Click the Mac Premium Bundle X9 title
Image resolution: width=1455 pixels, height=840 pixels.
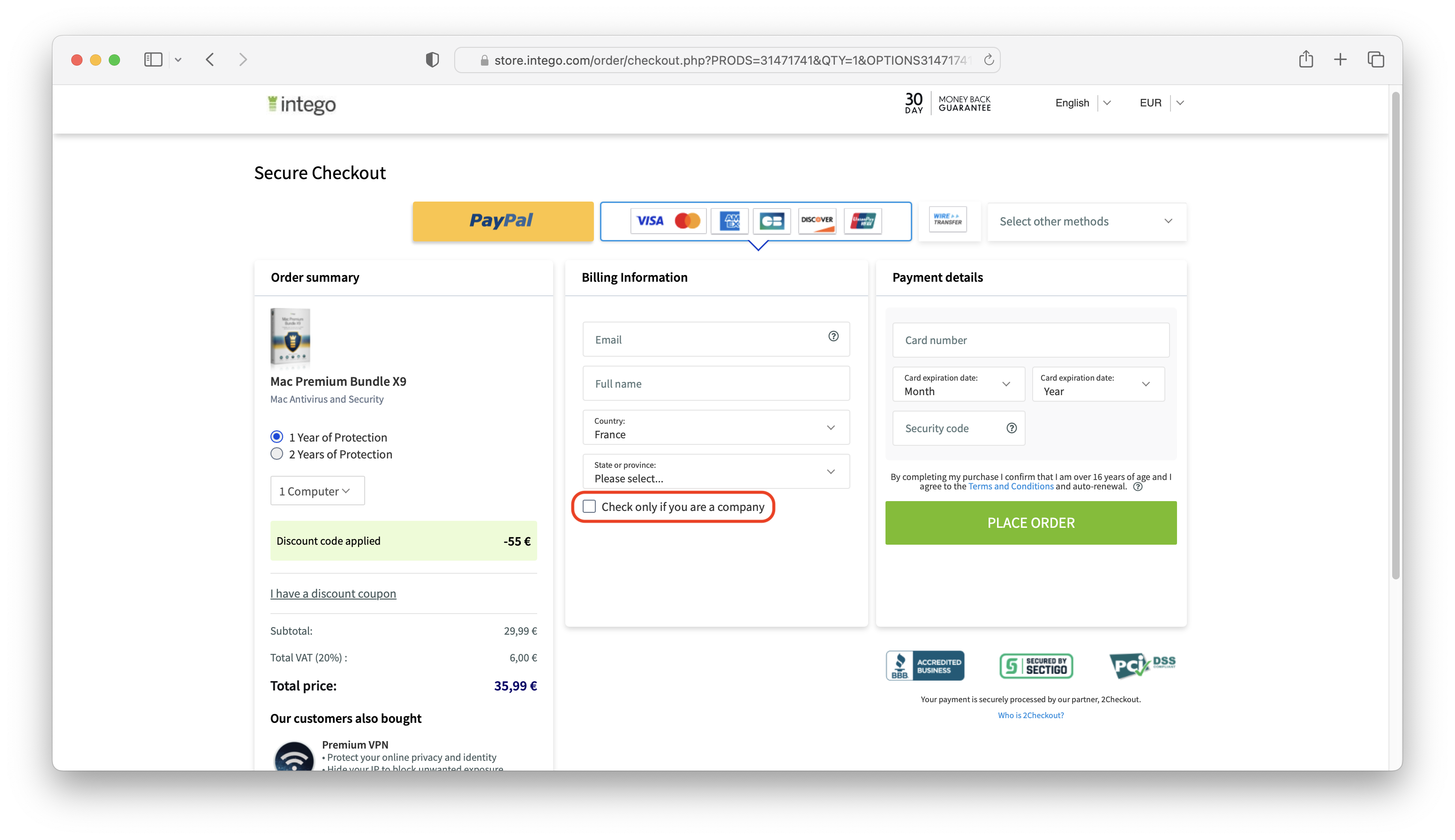click(x=338, y=382)
